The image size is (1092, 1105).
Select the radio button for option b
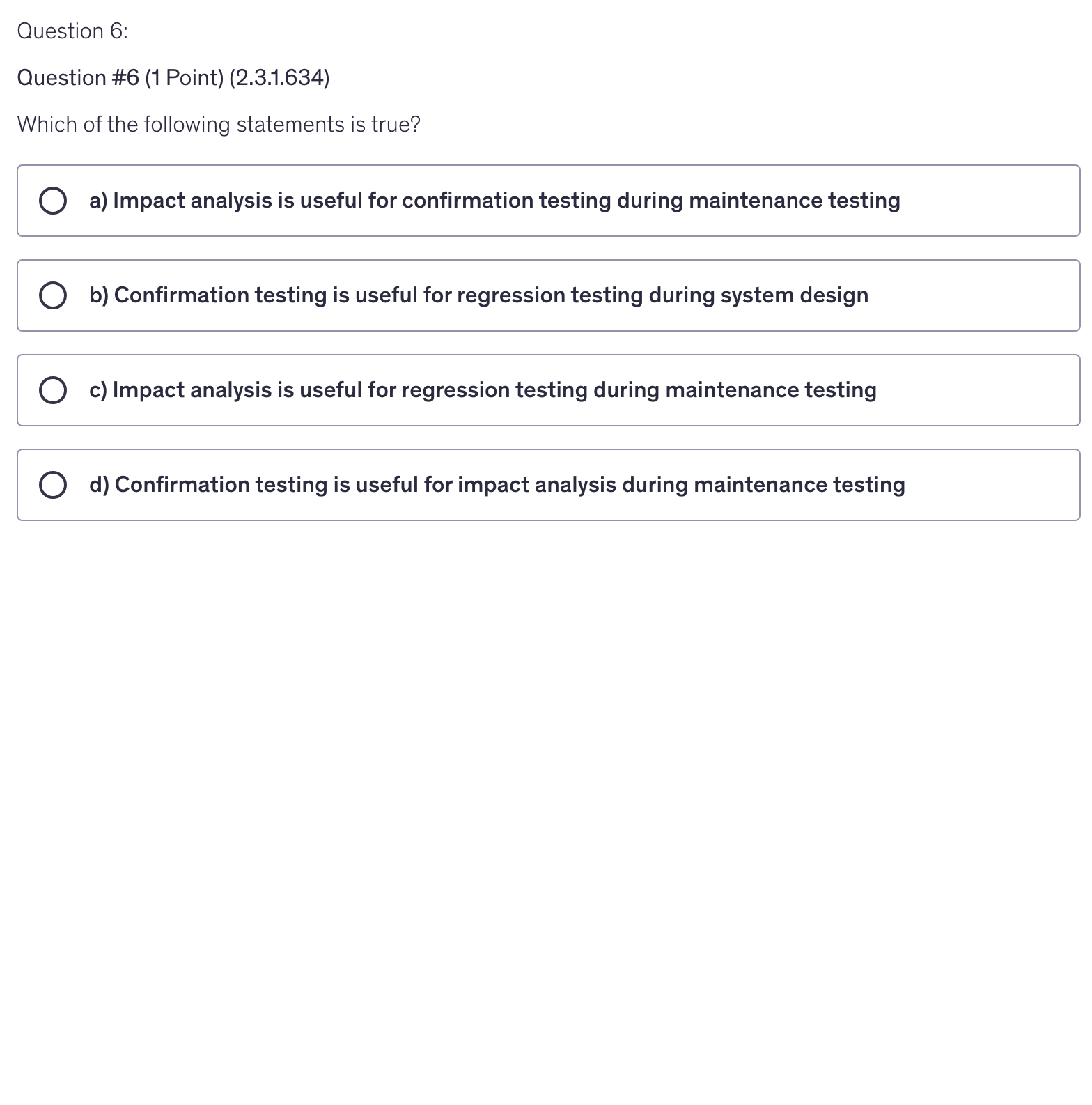coord(53,295)
